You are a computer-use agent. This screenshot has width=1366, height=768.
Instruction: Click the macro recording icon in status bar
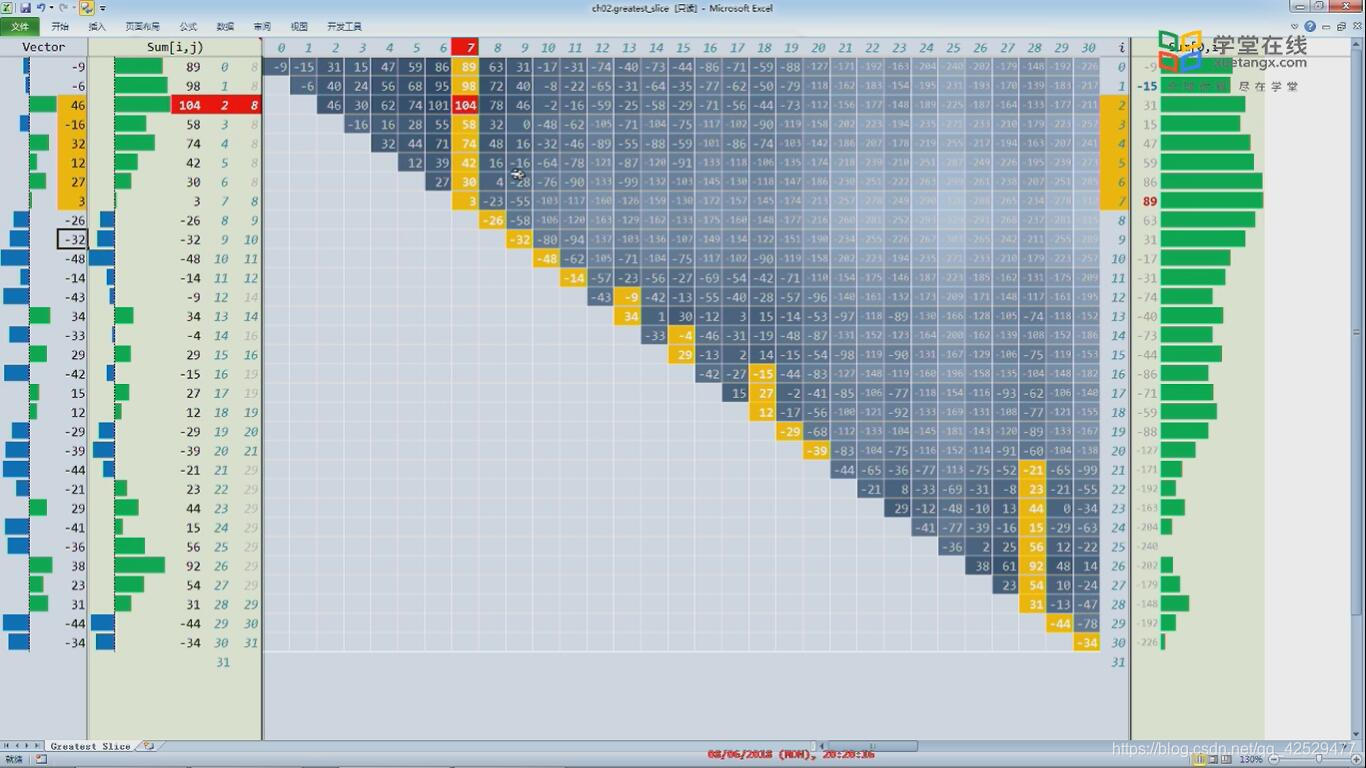pos(41,759)
